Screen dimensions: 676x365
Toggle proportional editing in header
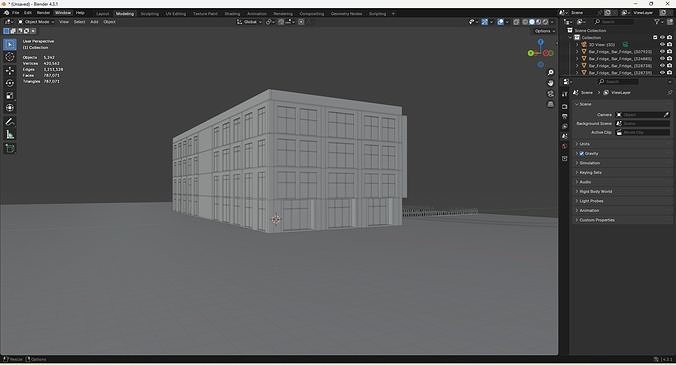click(301, 22)
